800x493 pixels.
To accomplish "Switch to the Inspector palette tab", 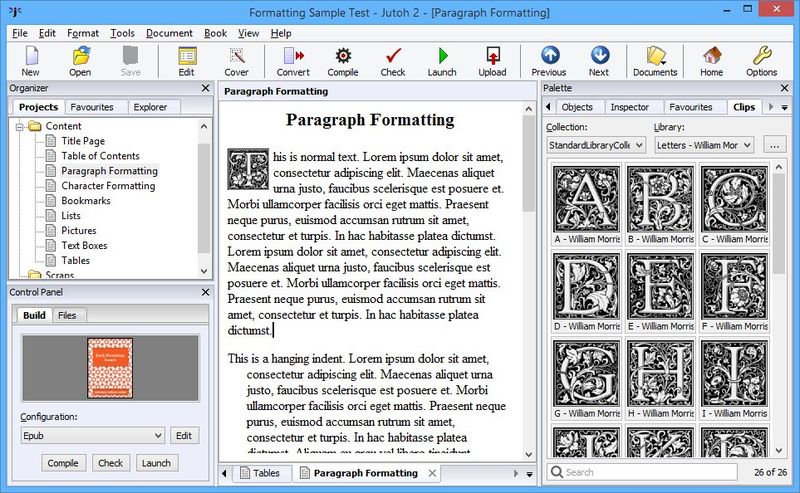I will point(629,107).
